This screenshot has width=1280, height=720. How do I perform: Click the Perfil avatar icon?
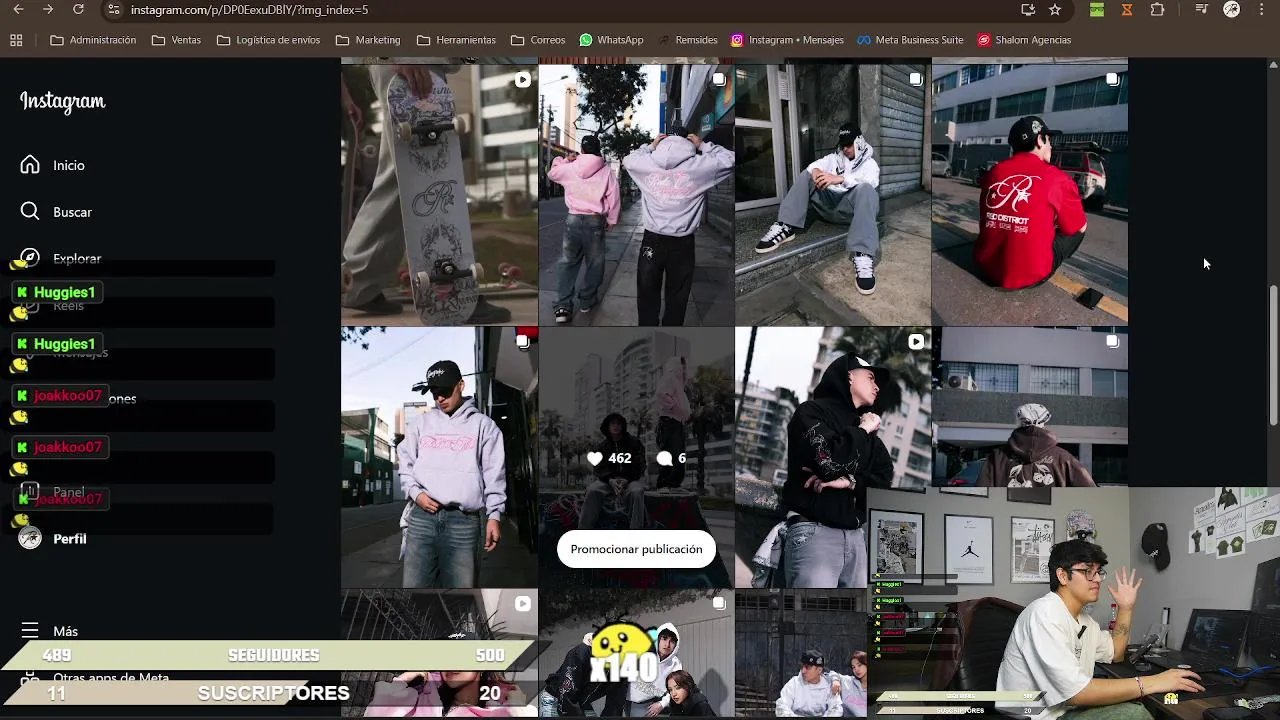(x=30, y=539)
